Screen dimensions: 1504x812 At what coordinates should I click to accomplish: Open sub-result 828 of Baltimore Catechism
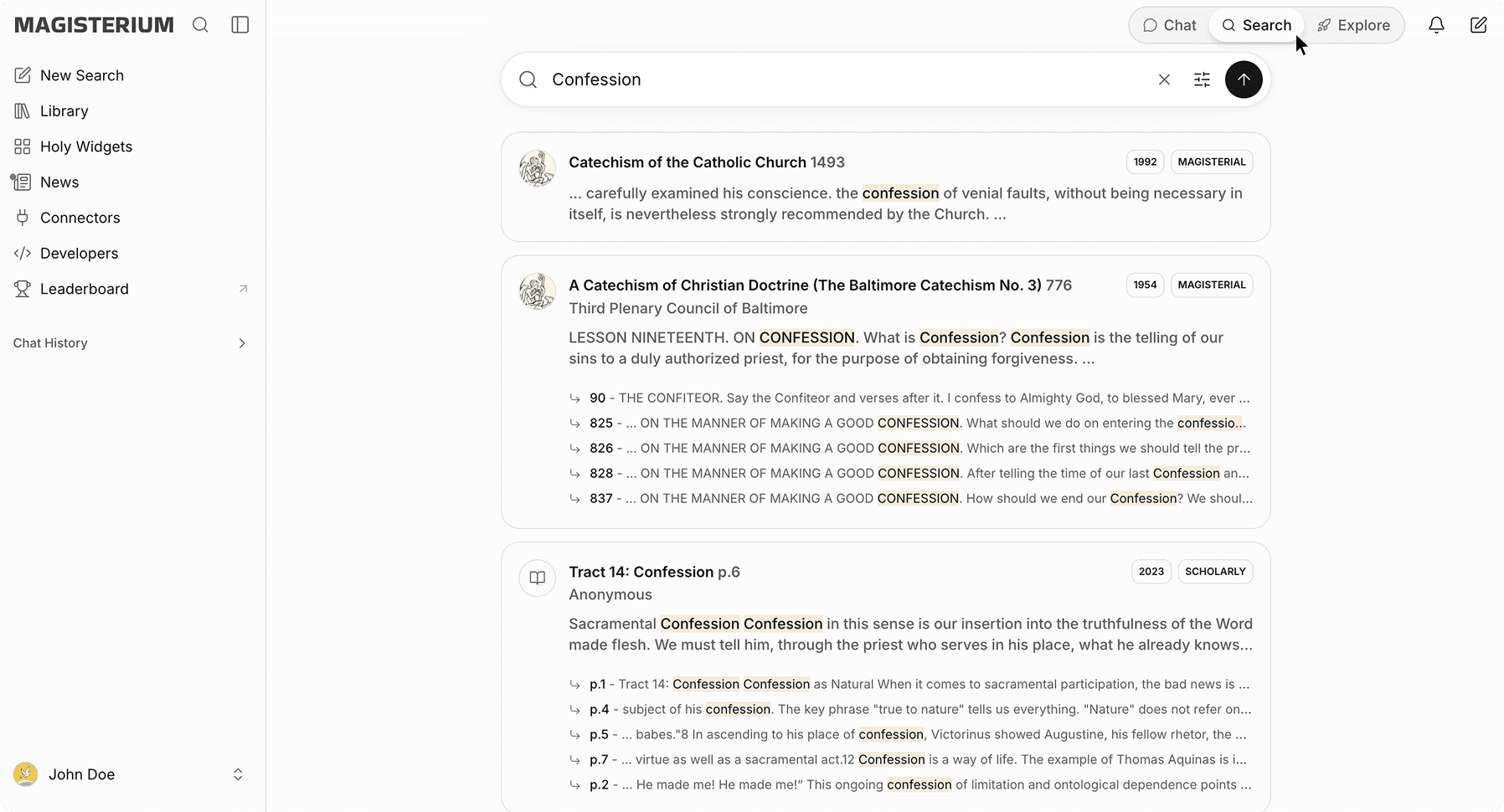(x=910, y=474)
